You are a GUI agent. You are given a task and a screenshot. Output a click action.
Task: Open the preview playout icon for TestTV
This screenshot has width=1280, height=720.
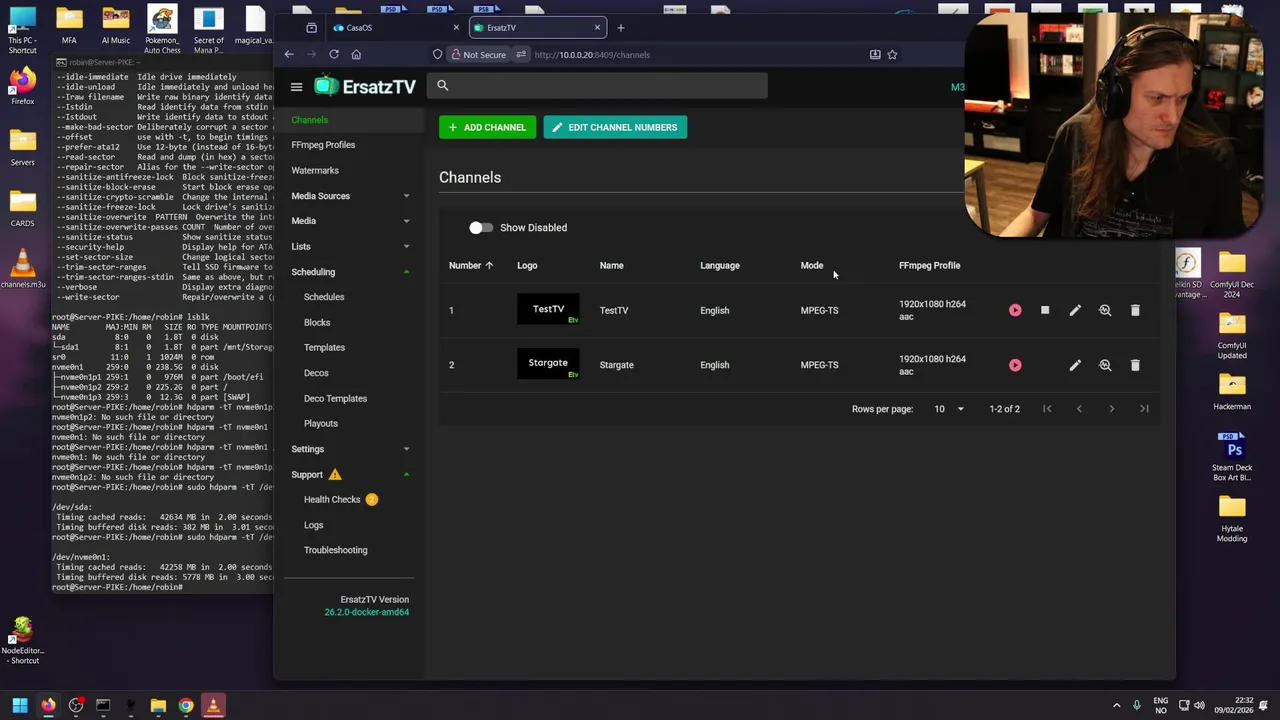tap(1105, 310)
